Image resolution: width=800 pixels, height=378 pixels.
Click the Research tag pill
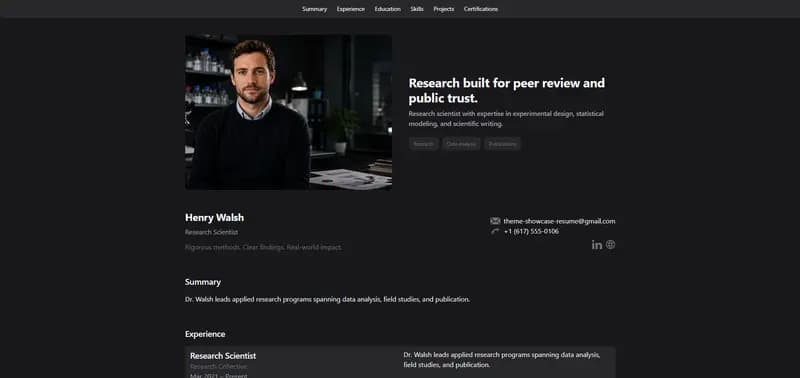point(423,144)
